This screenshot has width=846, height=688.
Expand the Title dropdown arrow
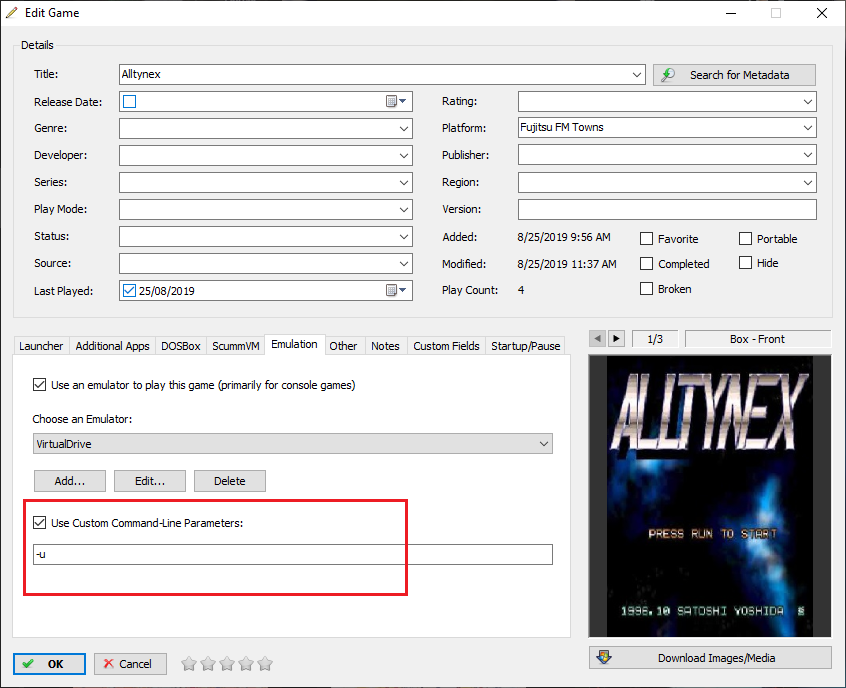[637, 74]
